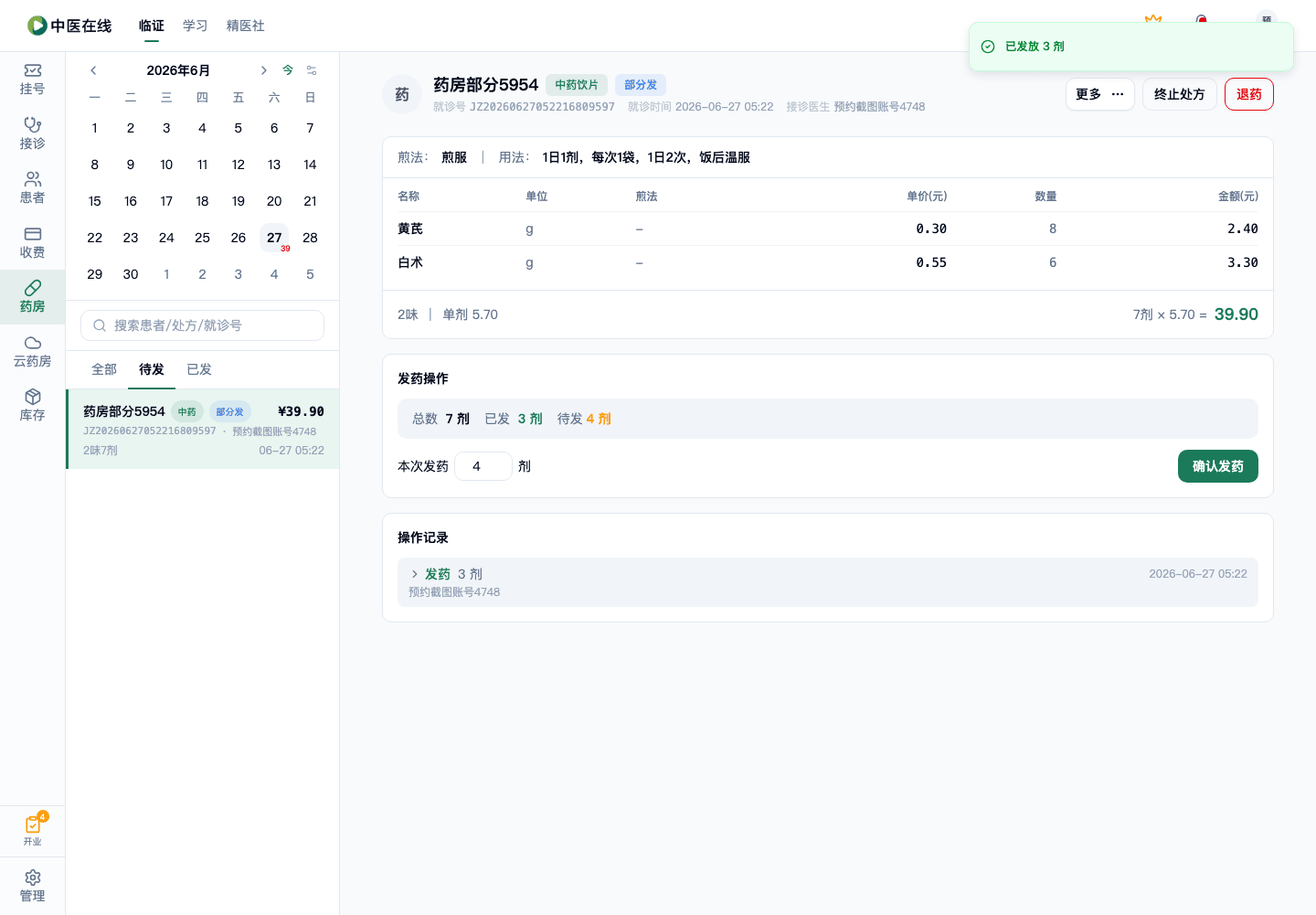Open 患者 patients in the sidebar
The height and width of the screenshot is (915, 1316).
tap(32, 187)
